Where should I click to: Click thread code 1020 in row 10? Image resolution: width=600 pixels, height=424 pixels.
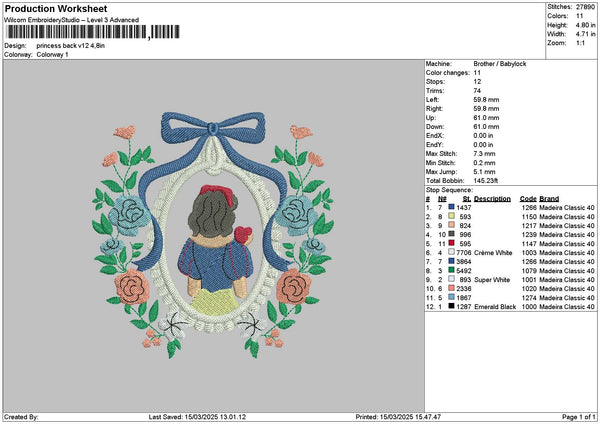coord(529,289)
